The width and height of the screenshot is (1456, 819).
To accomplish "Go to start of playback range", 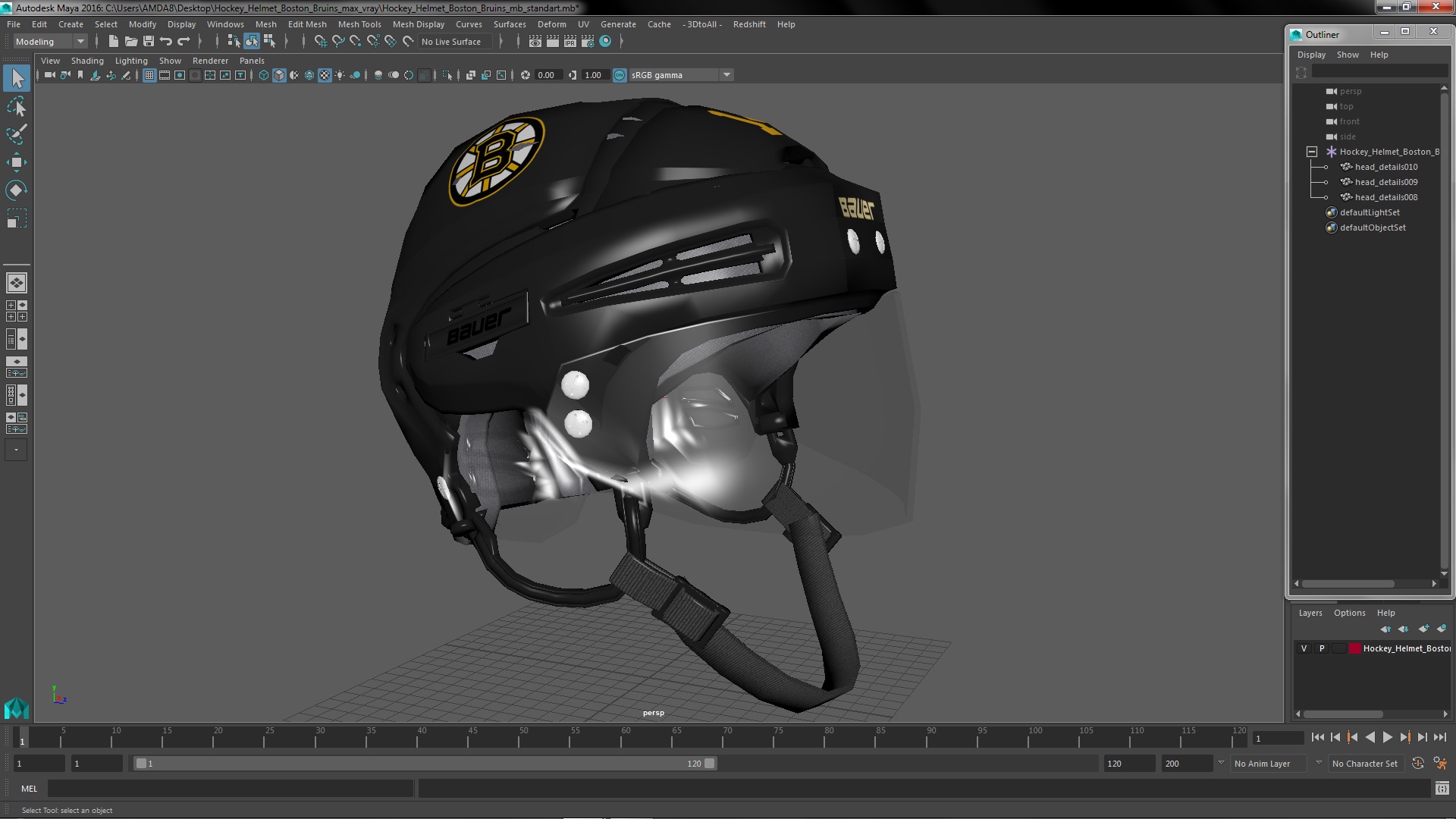I will click(x=1317, y=737).
